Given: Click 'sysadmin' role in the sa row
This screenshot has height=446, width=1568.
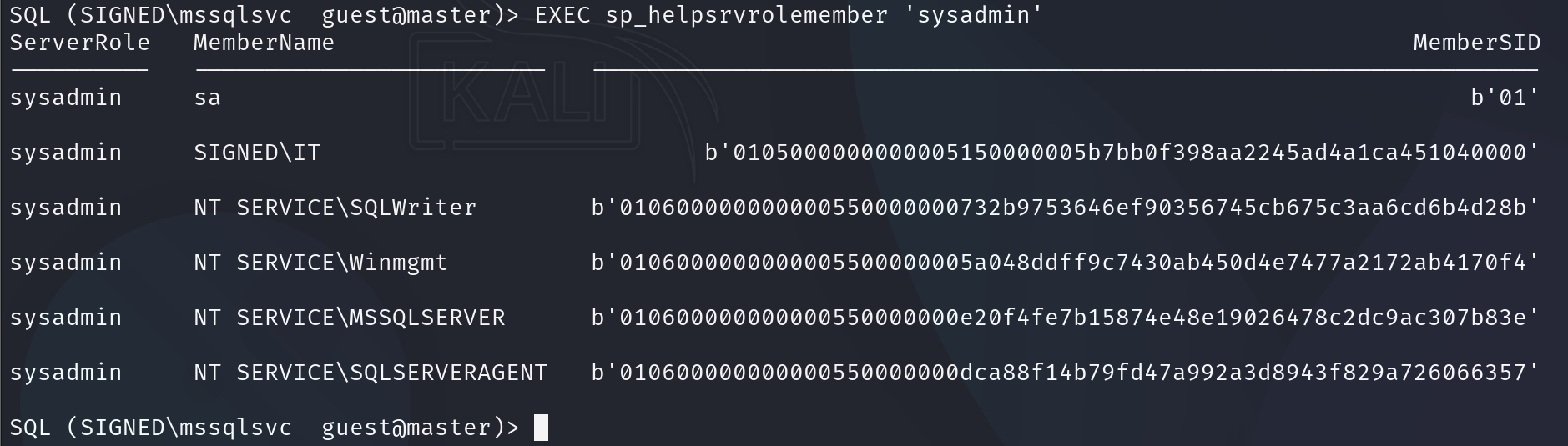Looking at the screenshot, I should pyautogui.click(x=66, y=98).
